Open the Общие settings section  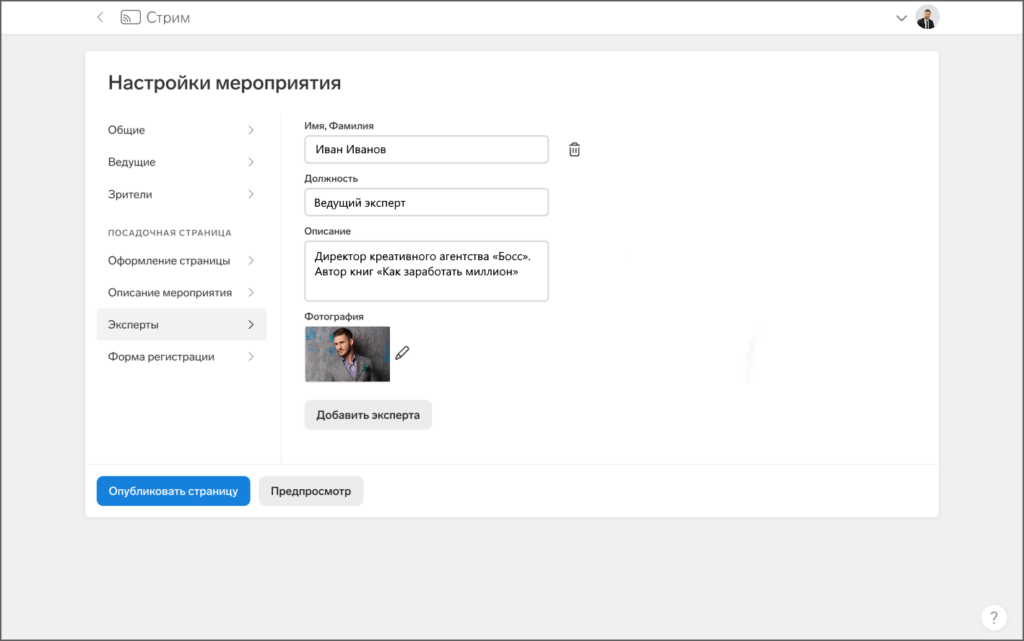(x=182, y=130)
